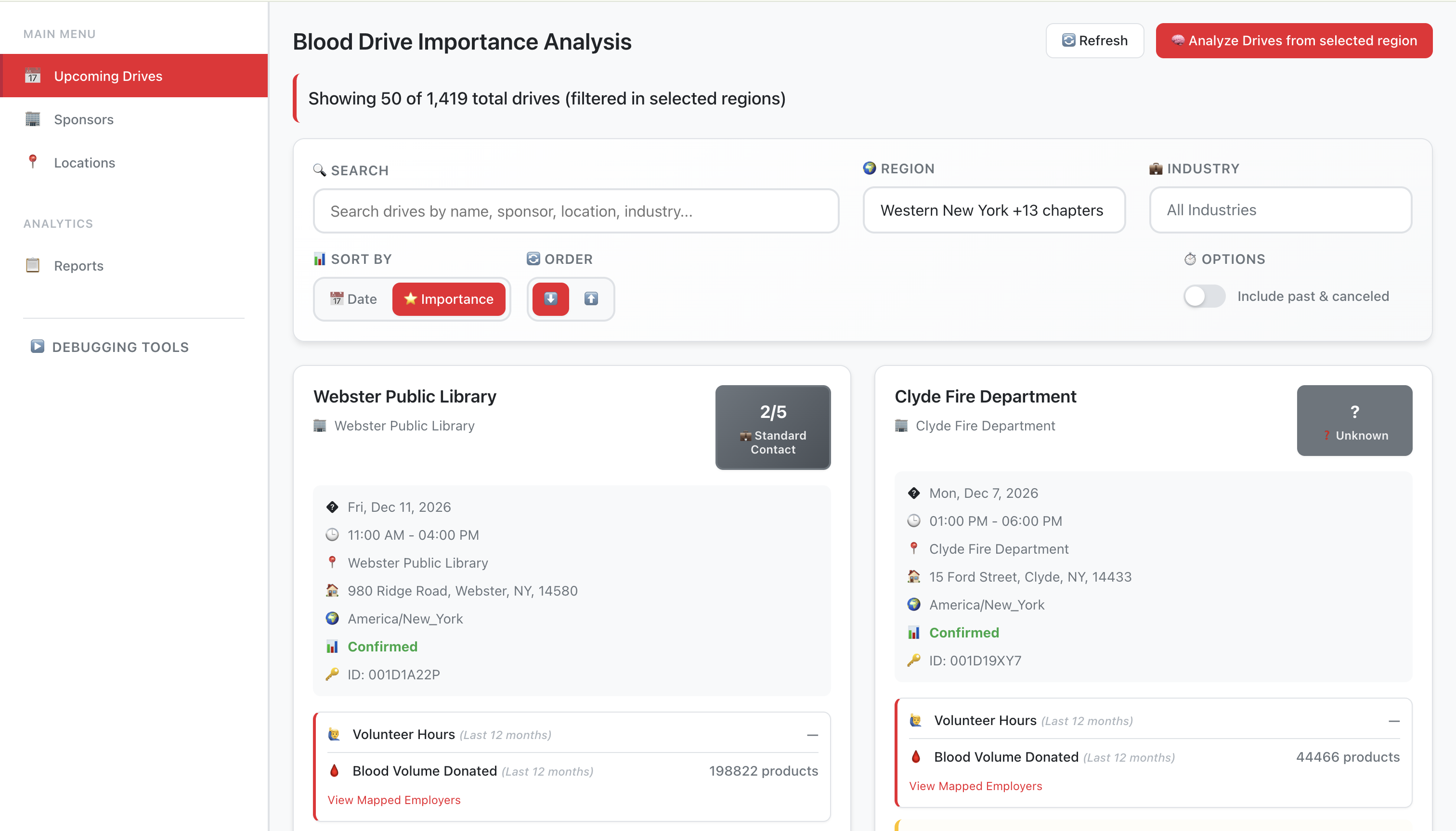Click the globe icon next to Region label
Image resolution: width=1456 pixels, height=831 pixels.
pos(869,168)
